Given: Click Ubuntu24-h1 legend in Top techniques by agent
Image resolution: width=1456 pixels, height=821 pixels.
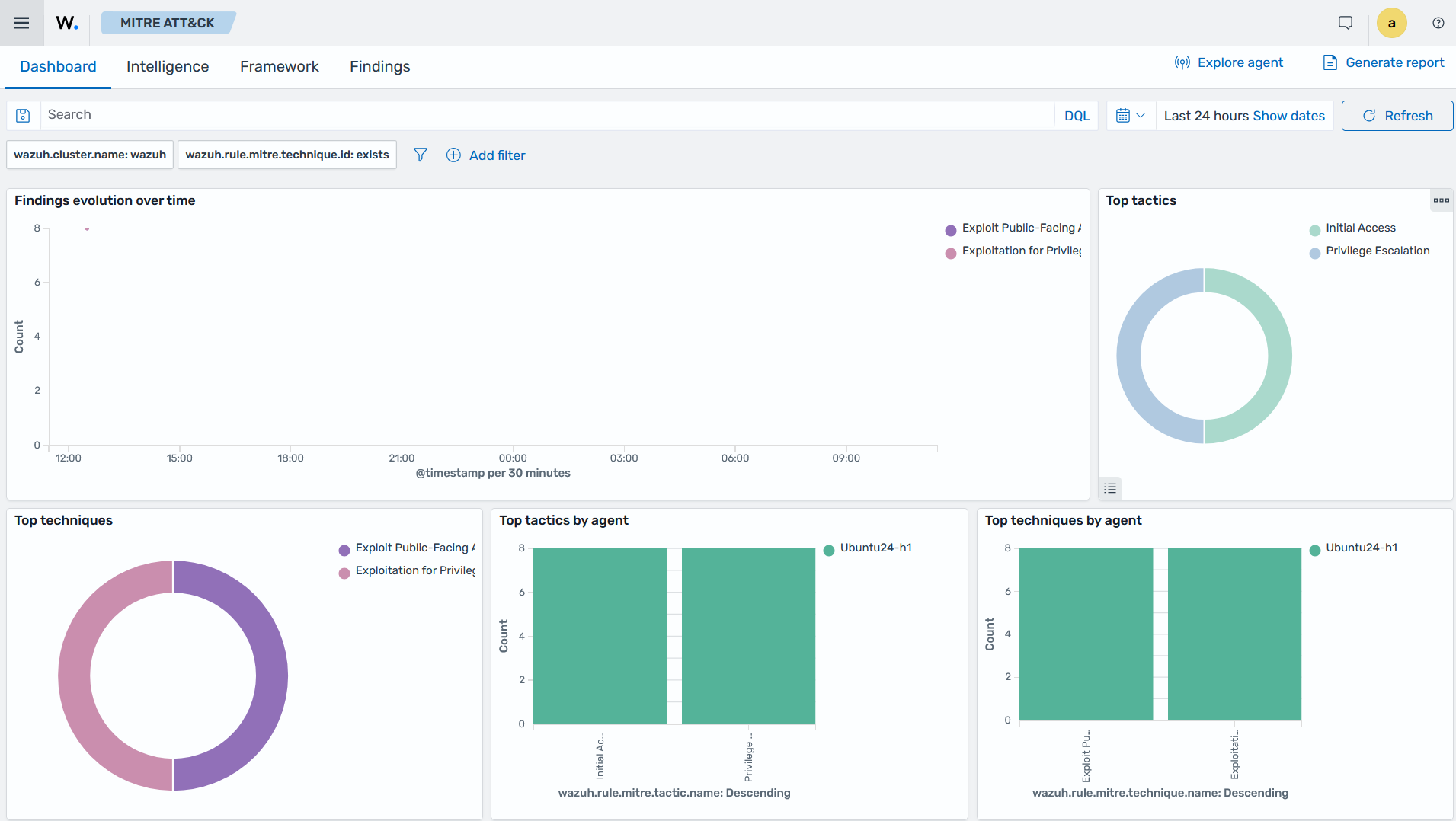Looking at the screenshot, I should click(x=1353, y=548).
